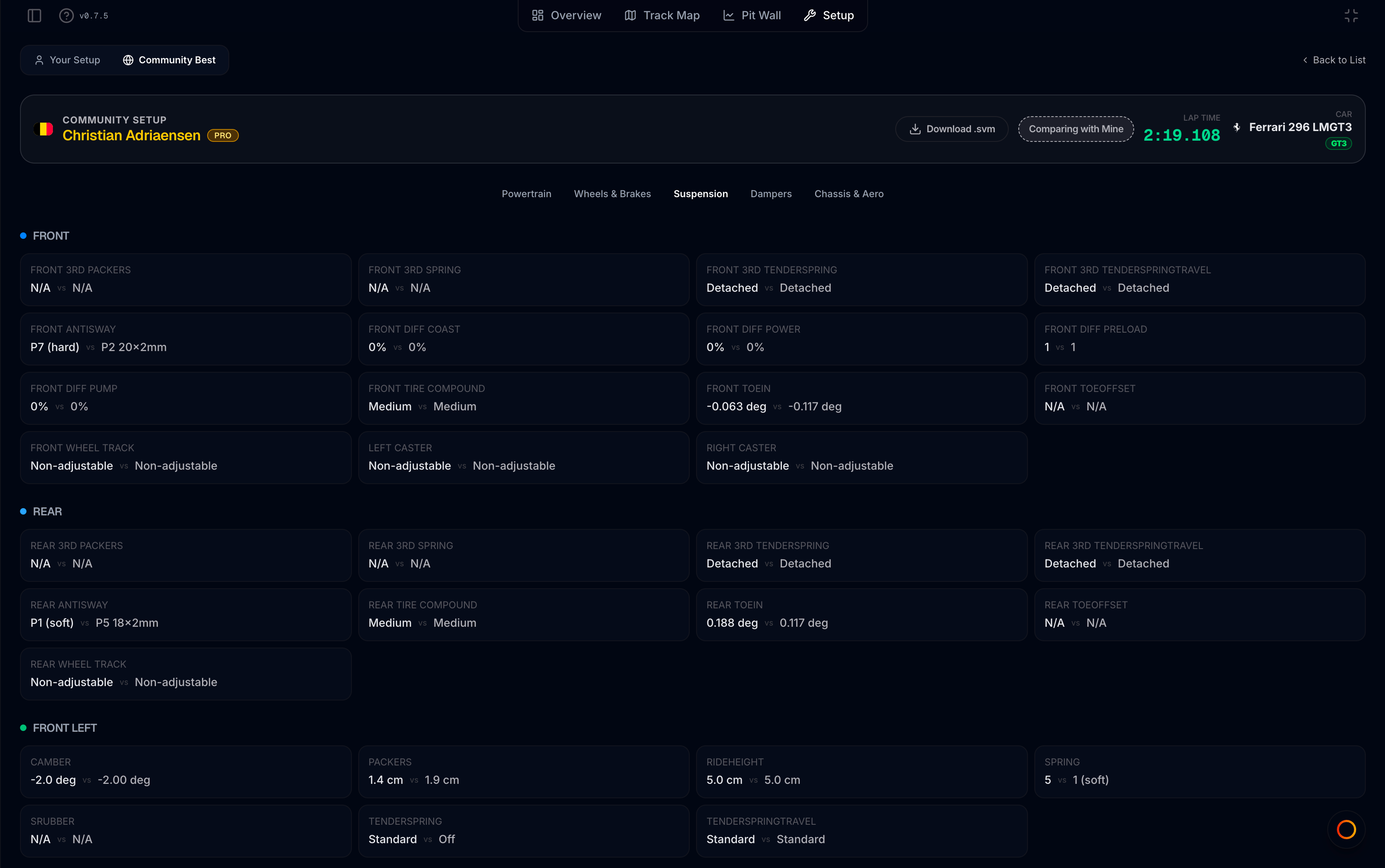Viewport: 1385px width, 868px height.
Task: Click the Overview grid icon
Action: 537,16
